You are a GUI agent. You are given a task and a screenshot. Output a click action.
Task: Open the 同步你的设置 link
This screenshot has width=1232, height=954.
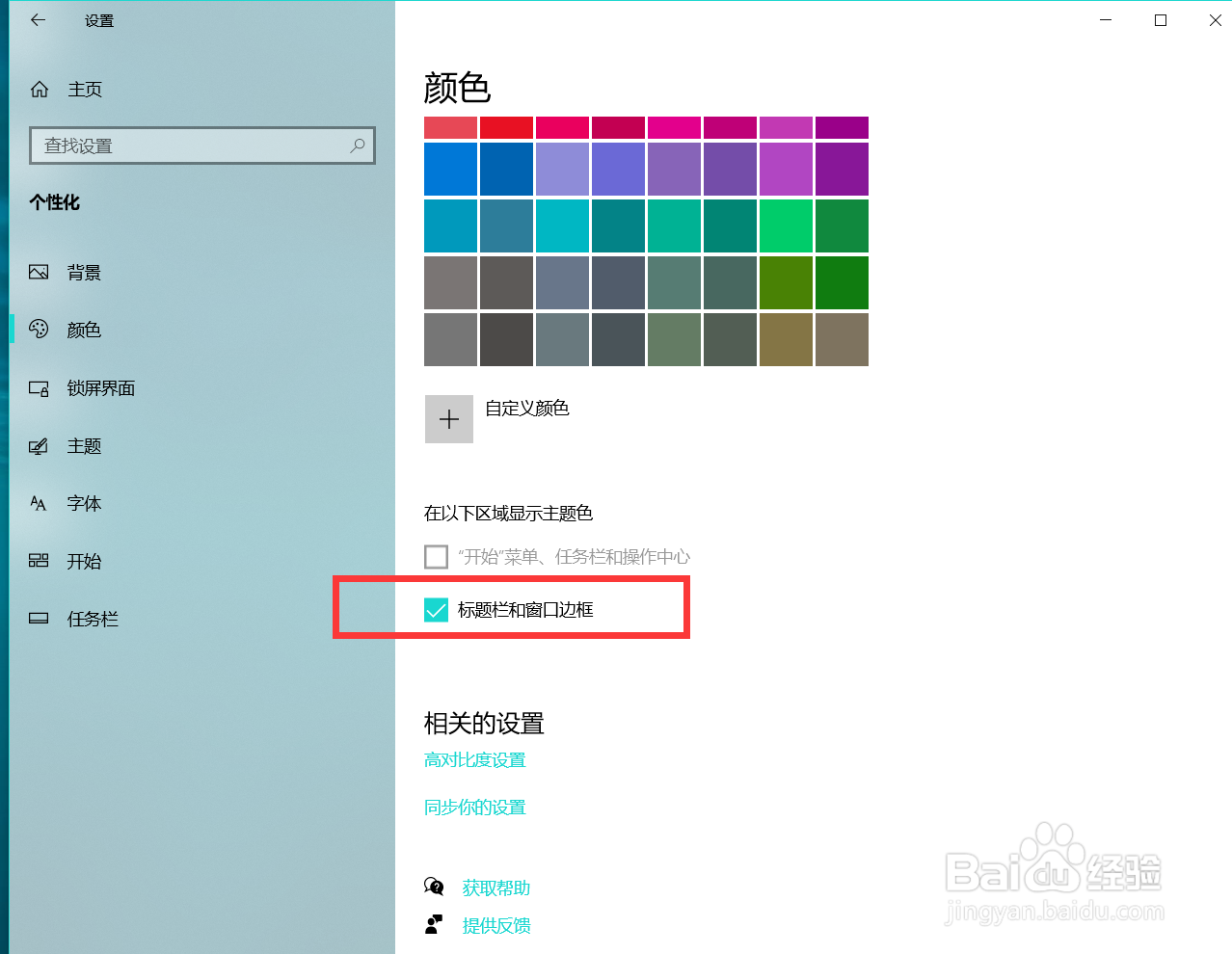475,808
